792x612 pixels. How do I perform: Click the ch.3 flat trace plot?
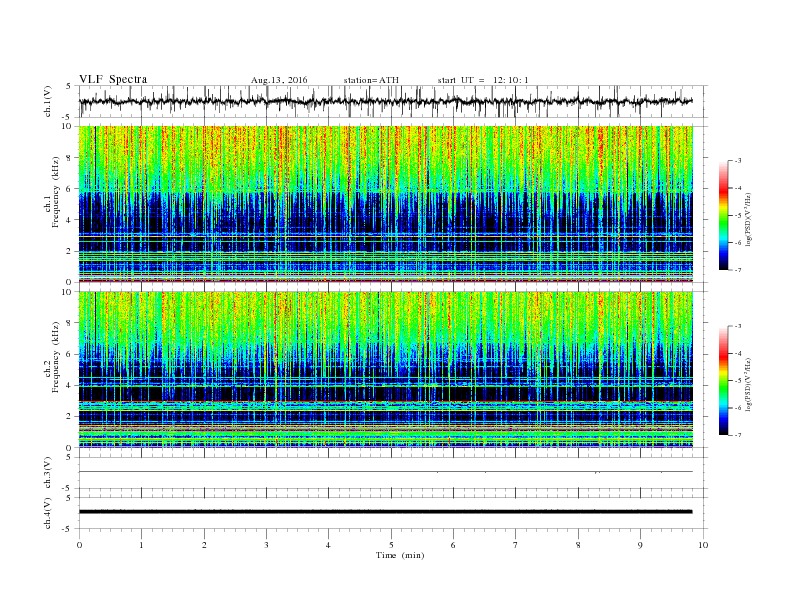pos(386,472)
